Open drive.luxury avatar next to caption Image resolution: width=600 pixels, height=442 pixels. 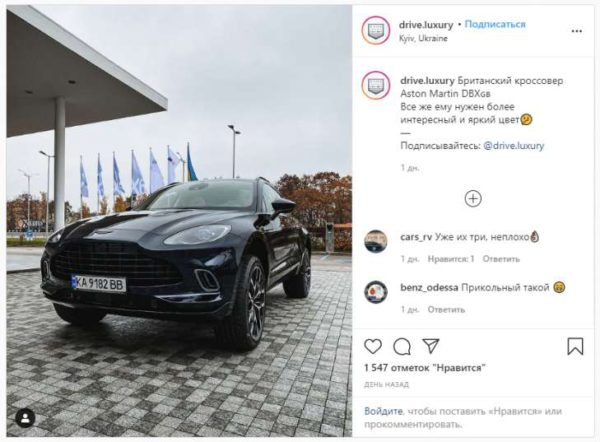pyautogui.click(x=376, y=85)
